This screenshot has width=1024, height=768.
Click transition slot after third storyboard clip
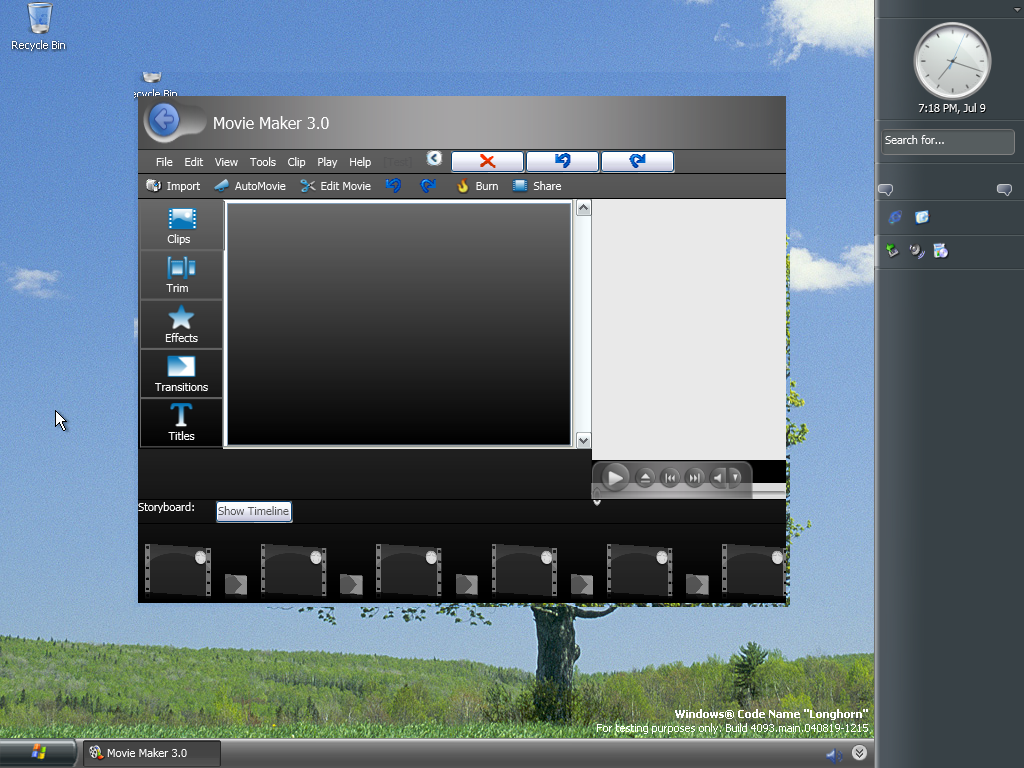466,584
